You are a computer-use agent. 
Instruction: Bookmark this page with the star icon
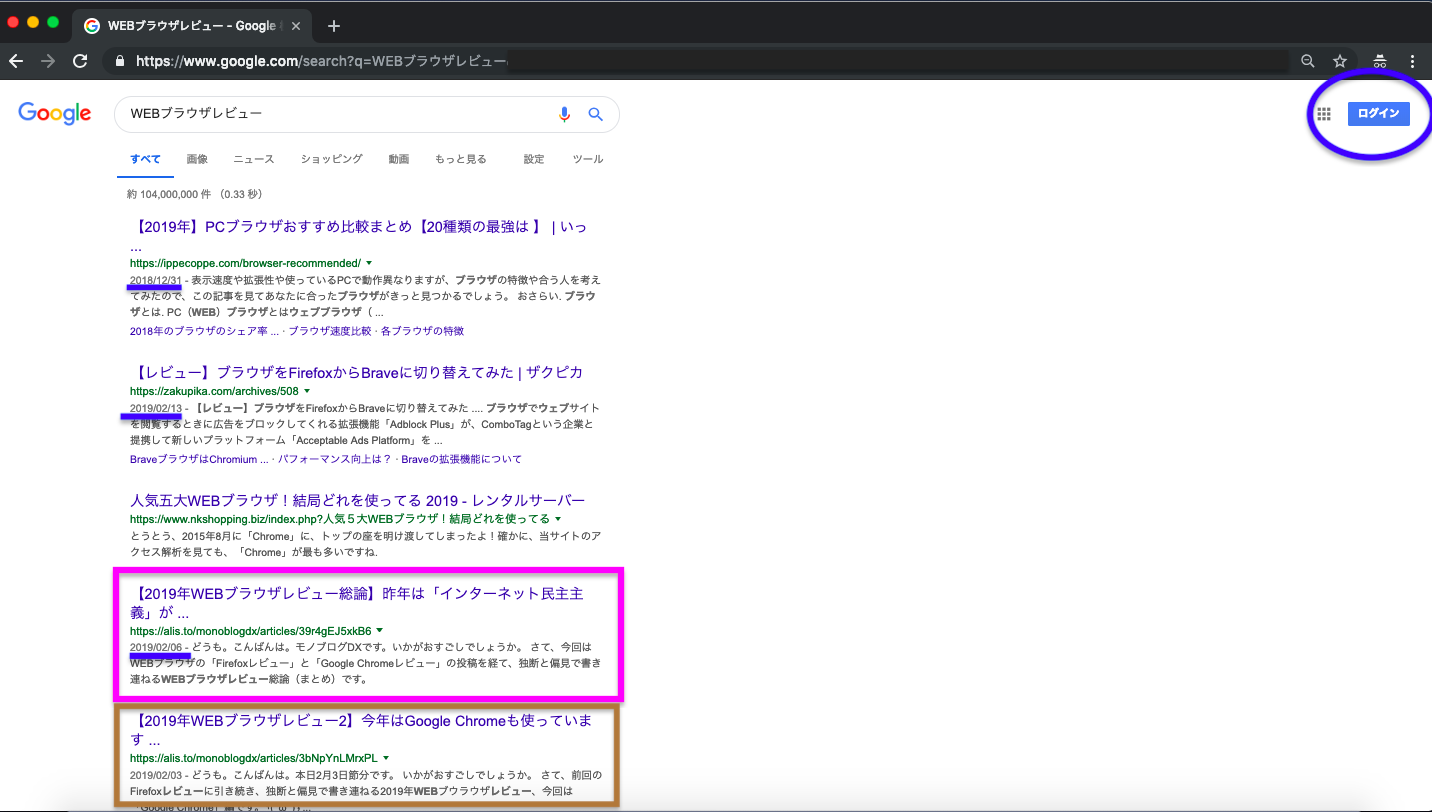[x=1340, y=61]
